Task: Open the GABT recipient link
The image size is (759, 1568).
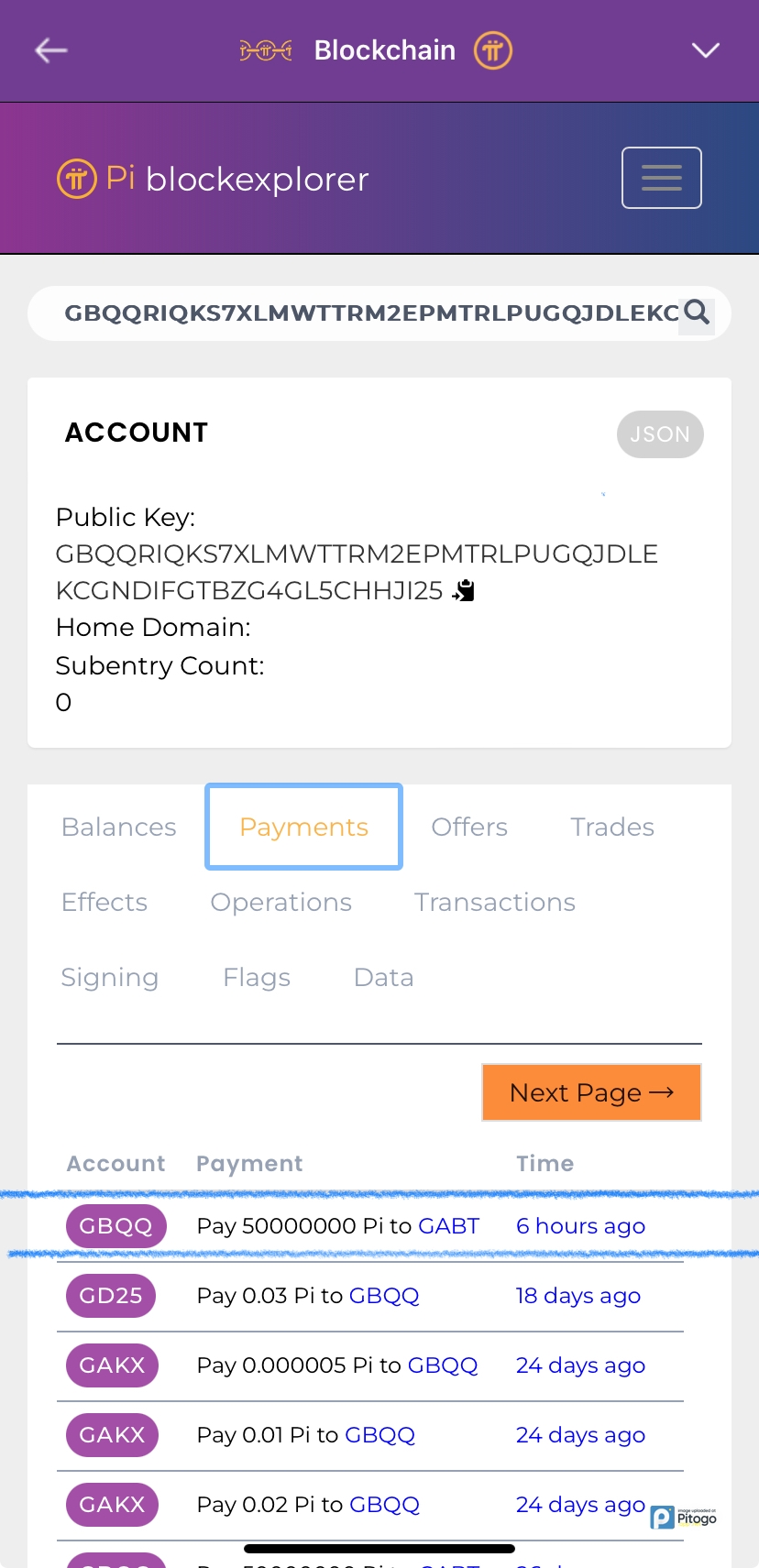Action: [x=448, y=1226]
